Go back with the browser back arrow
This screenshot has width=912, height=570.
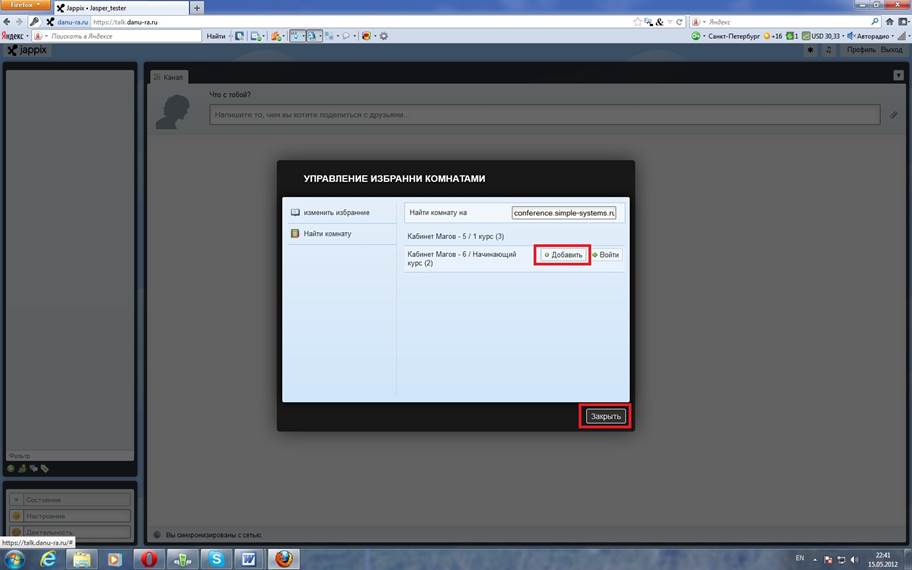[x=7, y=22]
